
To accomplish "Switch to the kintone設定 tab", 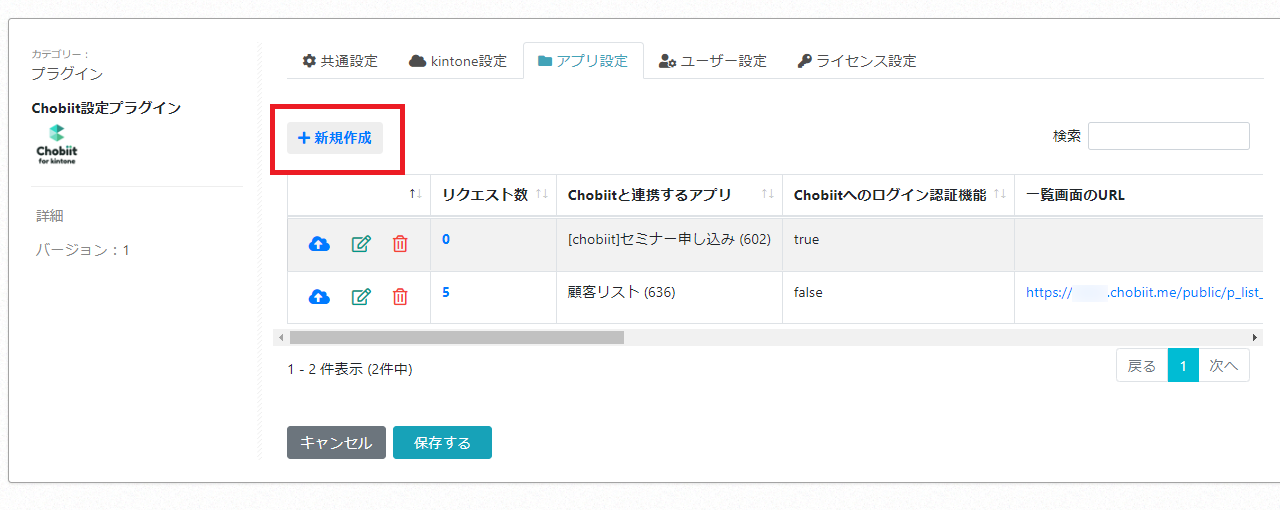I will (x=458, y=61).
